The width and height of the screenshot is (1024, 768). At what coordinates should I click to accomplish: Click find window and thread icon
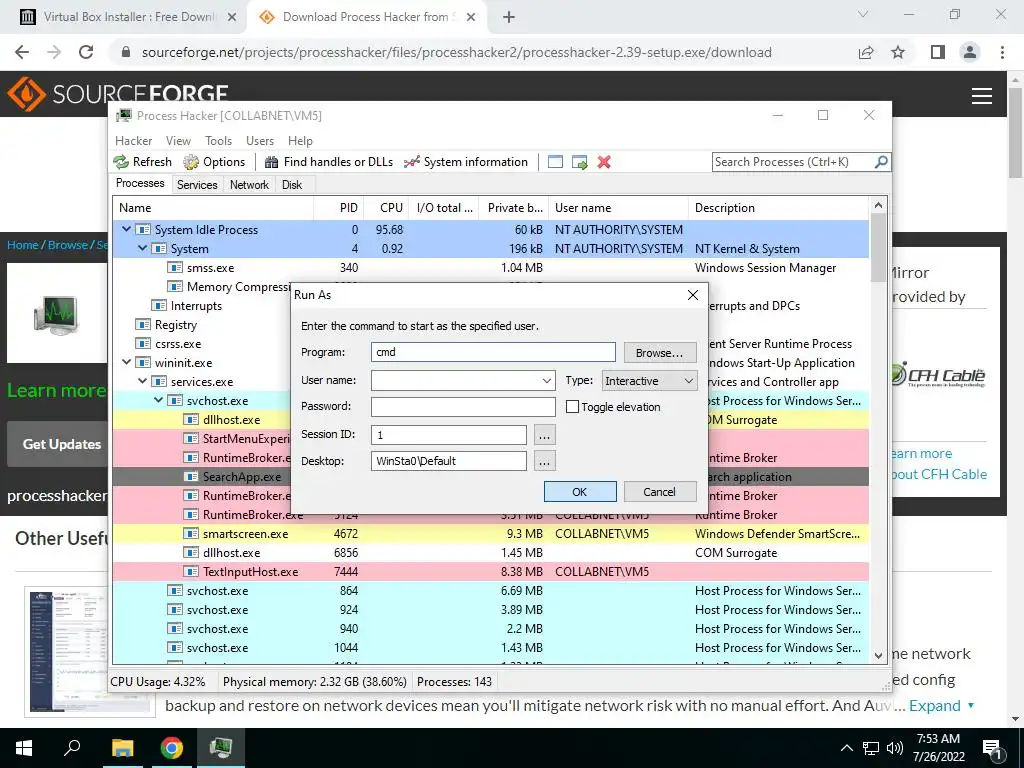tap(579, 162)
